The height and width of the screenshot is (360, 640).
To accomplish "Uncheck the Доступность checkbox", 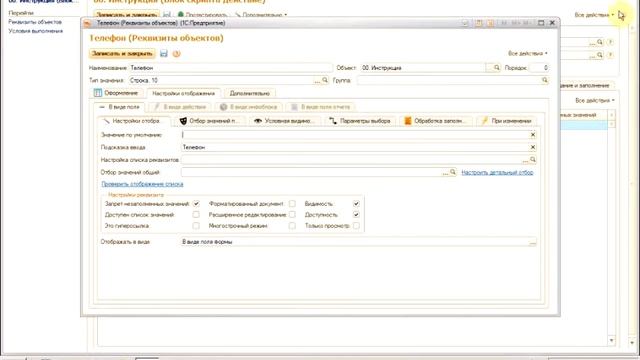I will (x=356, y=214).
